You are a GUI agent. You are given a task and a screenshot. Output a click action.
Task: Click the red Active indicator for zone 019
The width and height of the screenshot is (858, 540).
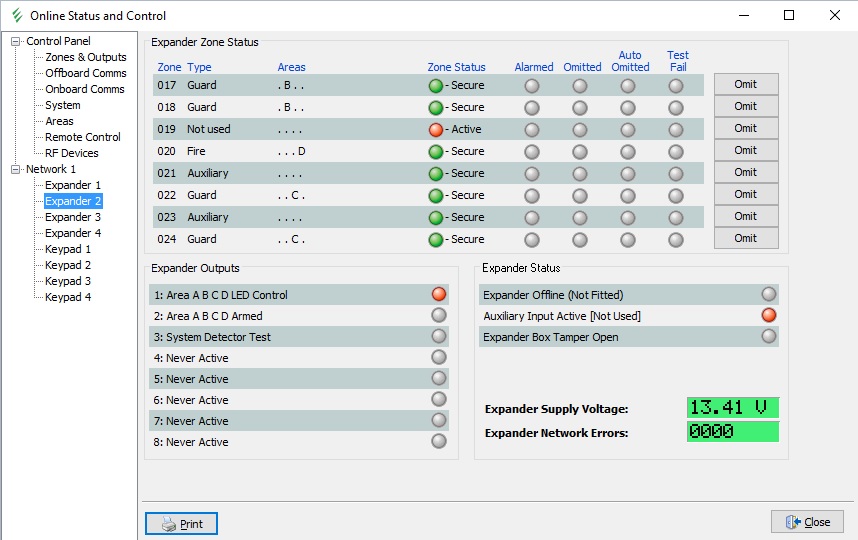click(435, 129)
